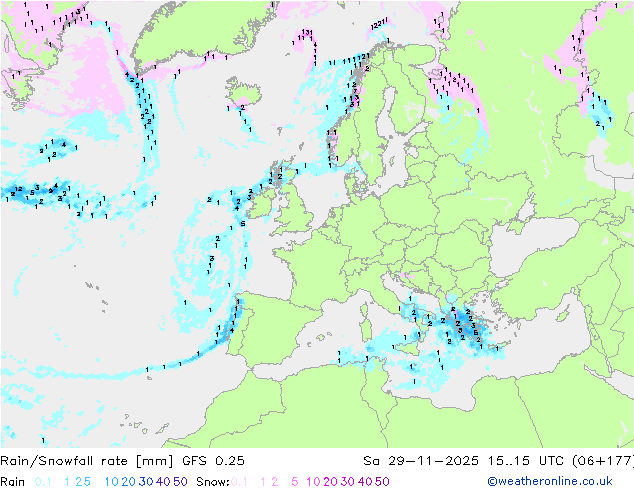The image size is (634, 490).
Task: Click the forecast offset '(06+177)' text
Action: (x=603, y=461)
